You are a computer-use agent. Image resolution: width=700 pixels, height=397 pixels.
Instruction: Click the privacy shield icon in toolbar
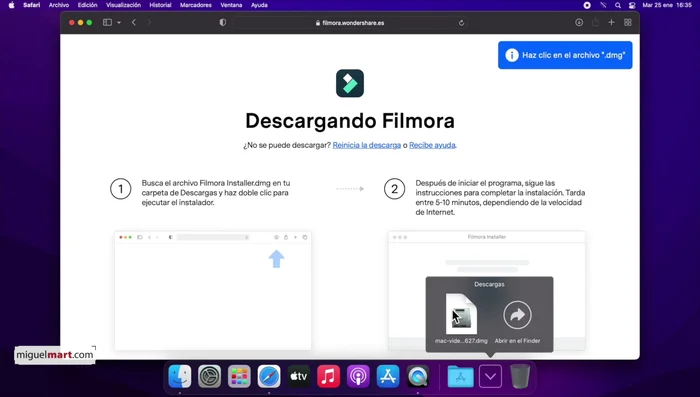(x=223, y=22)
